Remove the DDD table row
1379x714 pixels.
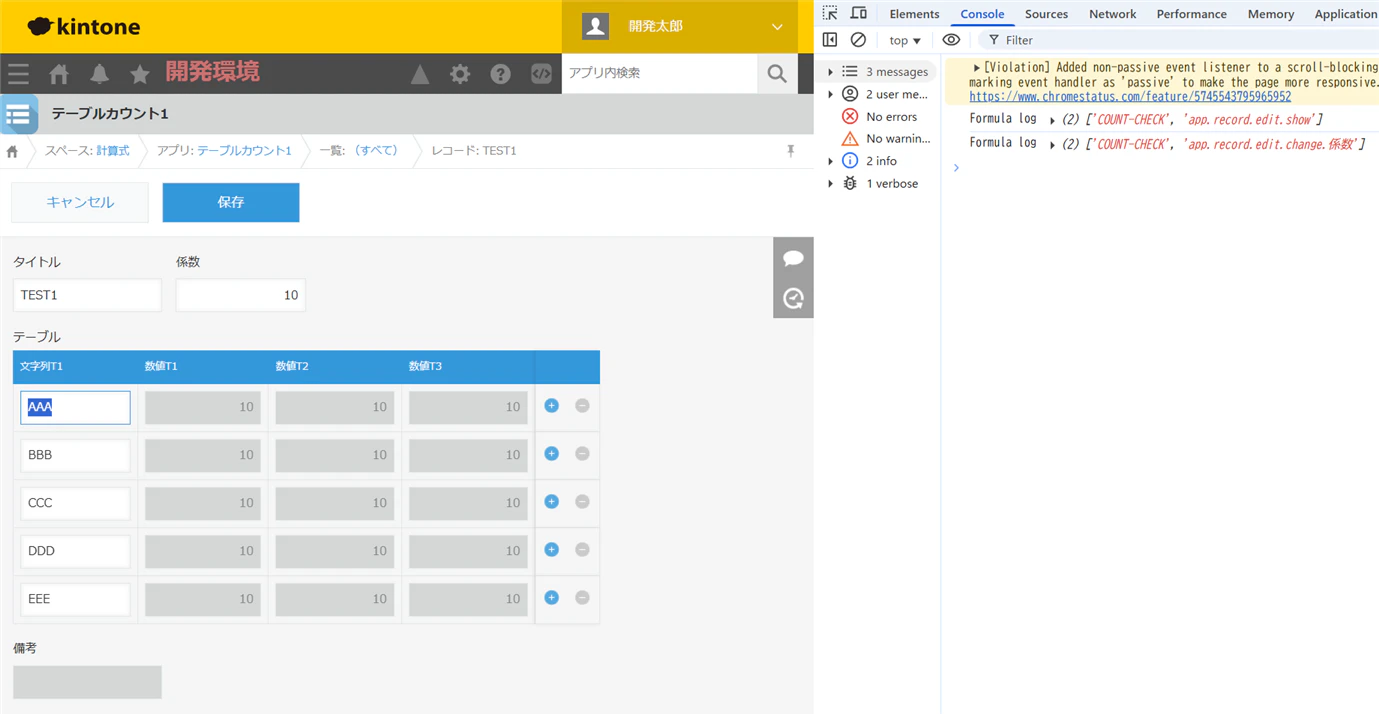point(582,550)
